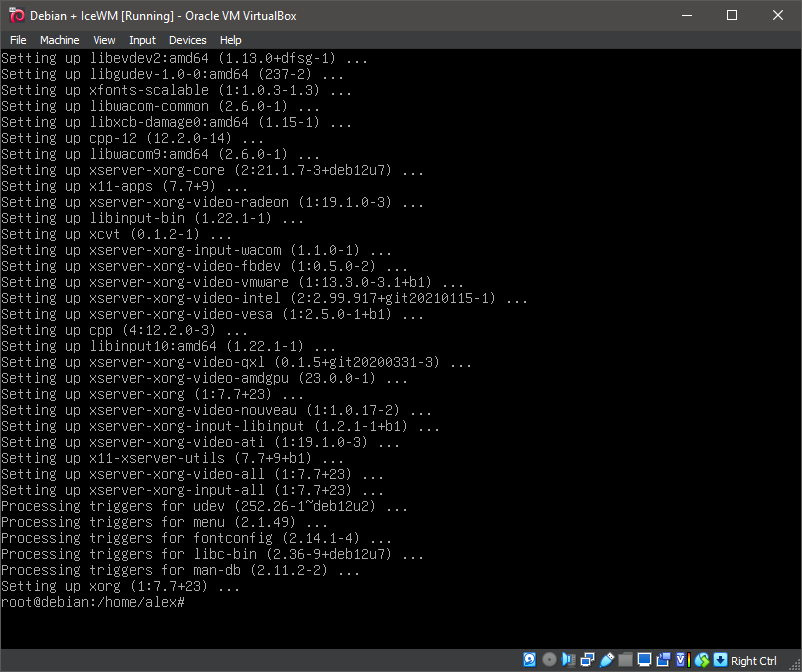
Task: Click the VirtualBox logo in the title bar
Action: pyautogui.click(x=15, y=15)
